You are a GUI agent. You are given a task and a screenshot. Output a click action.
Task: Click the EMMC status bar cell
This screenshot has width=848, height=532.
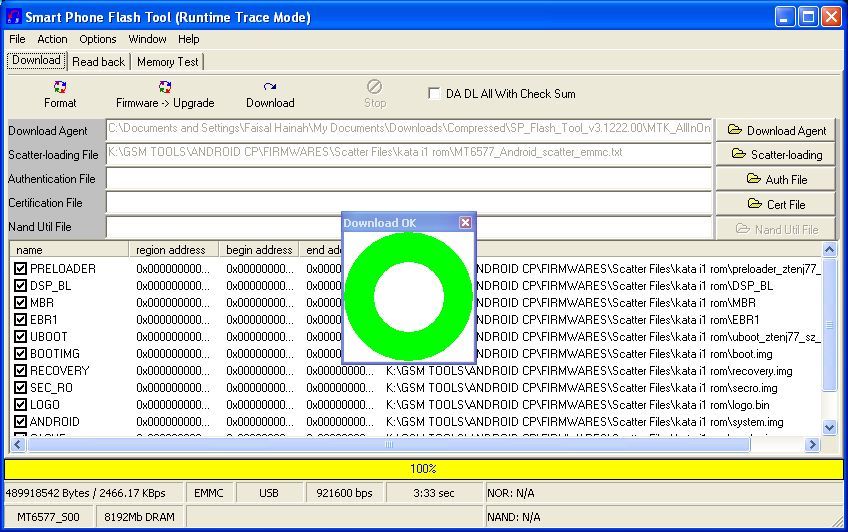click(209, 493)
